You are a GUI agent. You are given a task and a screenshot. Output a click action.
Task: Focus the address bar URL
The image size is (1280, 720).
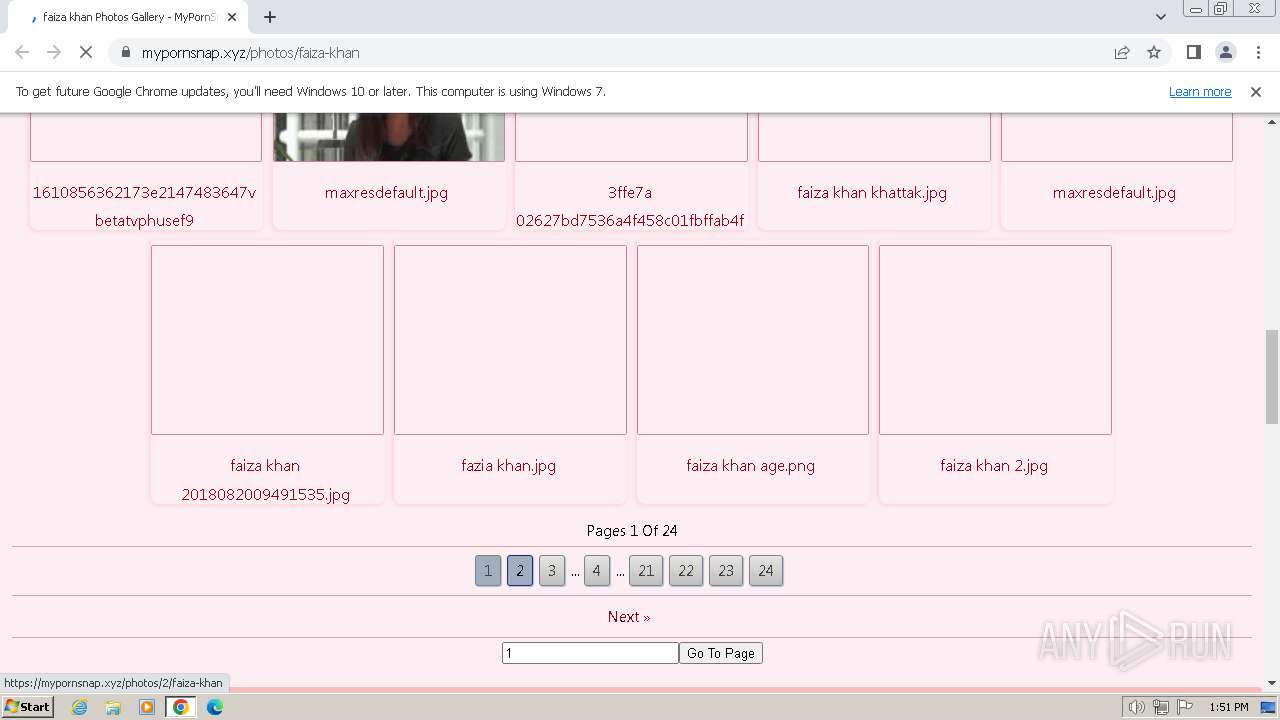[250, 52]
